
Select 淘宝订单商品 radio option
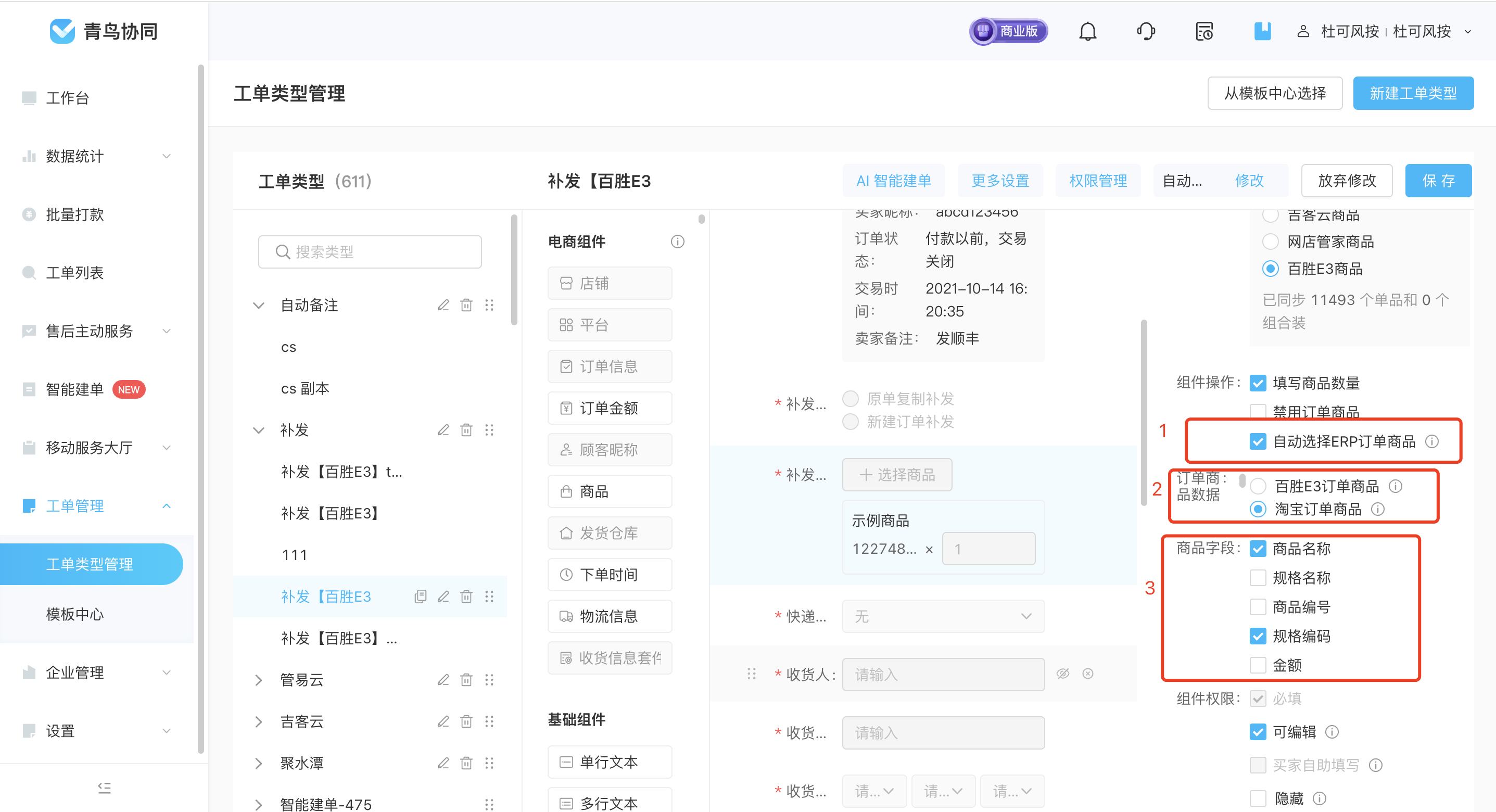[1258, 510]
